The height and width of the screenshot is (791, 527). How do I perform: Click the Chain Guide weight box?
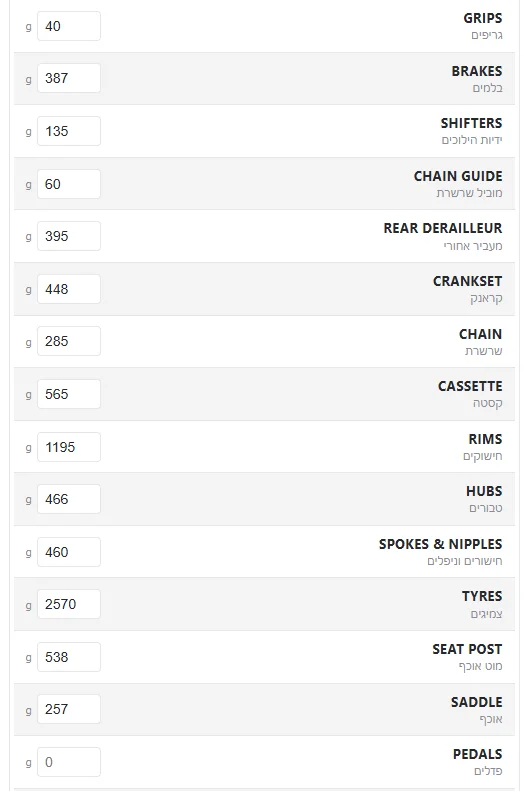pyautogui.click(x=69, y=184)
